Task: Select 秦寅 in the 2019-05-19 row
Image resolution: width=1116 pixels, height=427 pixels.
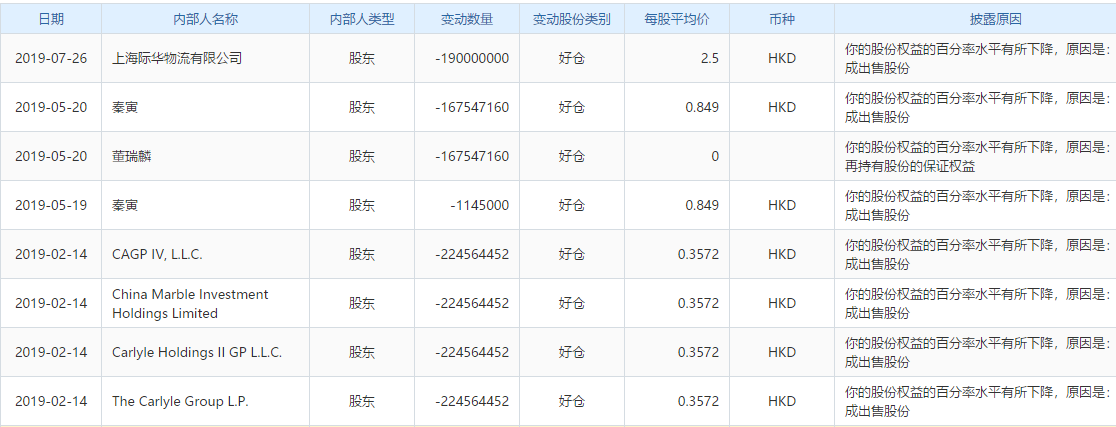Action: [205, 205]
